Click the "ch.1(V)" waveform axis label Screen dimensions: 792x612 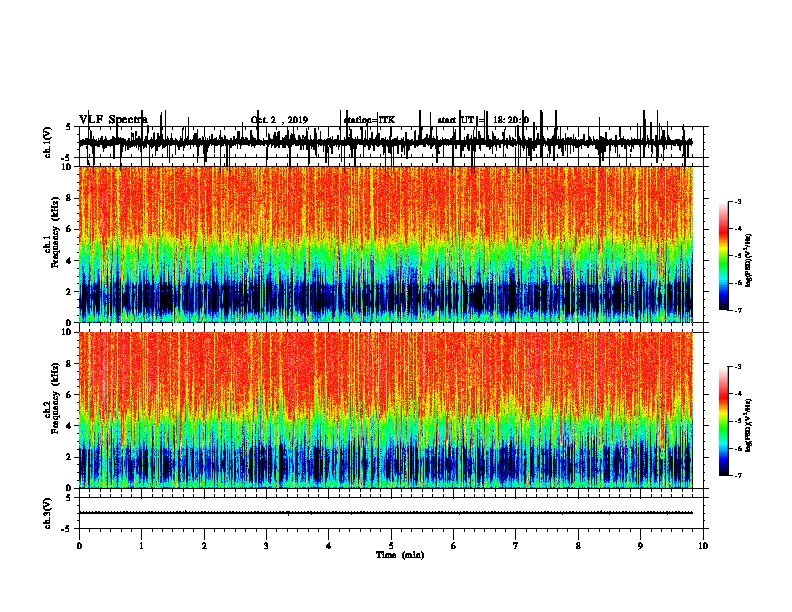48,142
